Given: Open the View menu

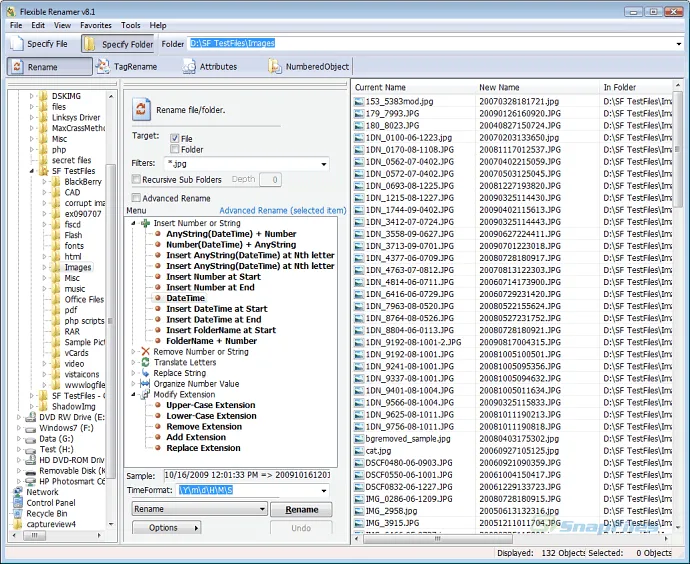Looking at the screenshot, I should (x=62, y=26).
